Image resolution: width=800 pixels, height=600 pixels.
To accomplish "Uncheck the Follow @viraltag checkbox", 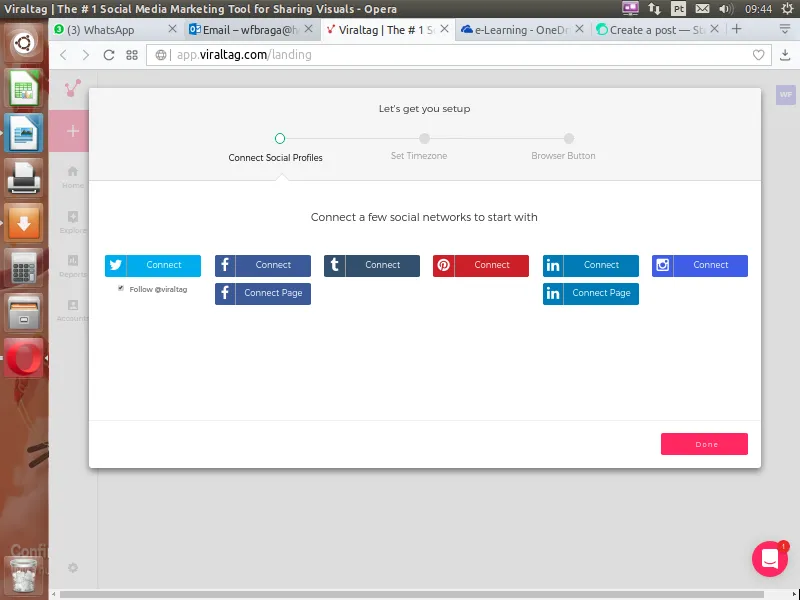I will click(x=121, y=288).
